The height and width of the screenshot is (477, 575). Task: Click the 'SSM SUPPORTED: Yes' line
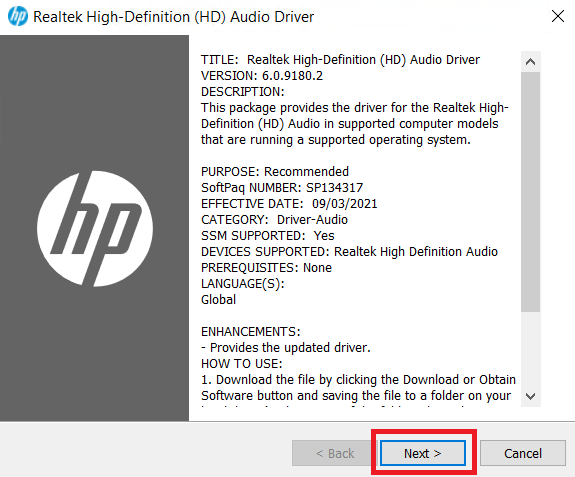(268, 236)
